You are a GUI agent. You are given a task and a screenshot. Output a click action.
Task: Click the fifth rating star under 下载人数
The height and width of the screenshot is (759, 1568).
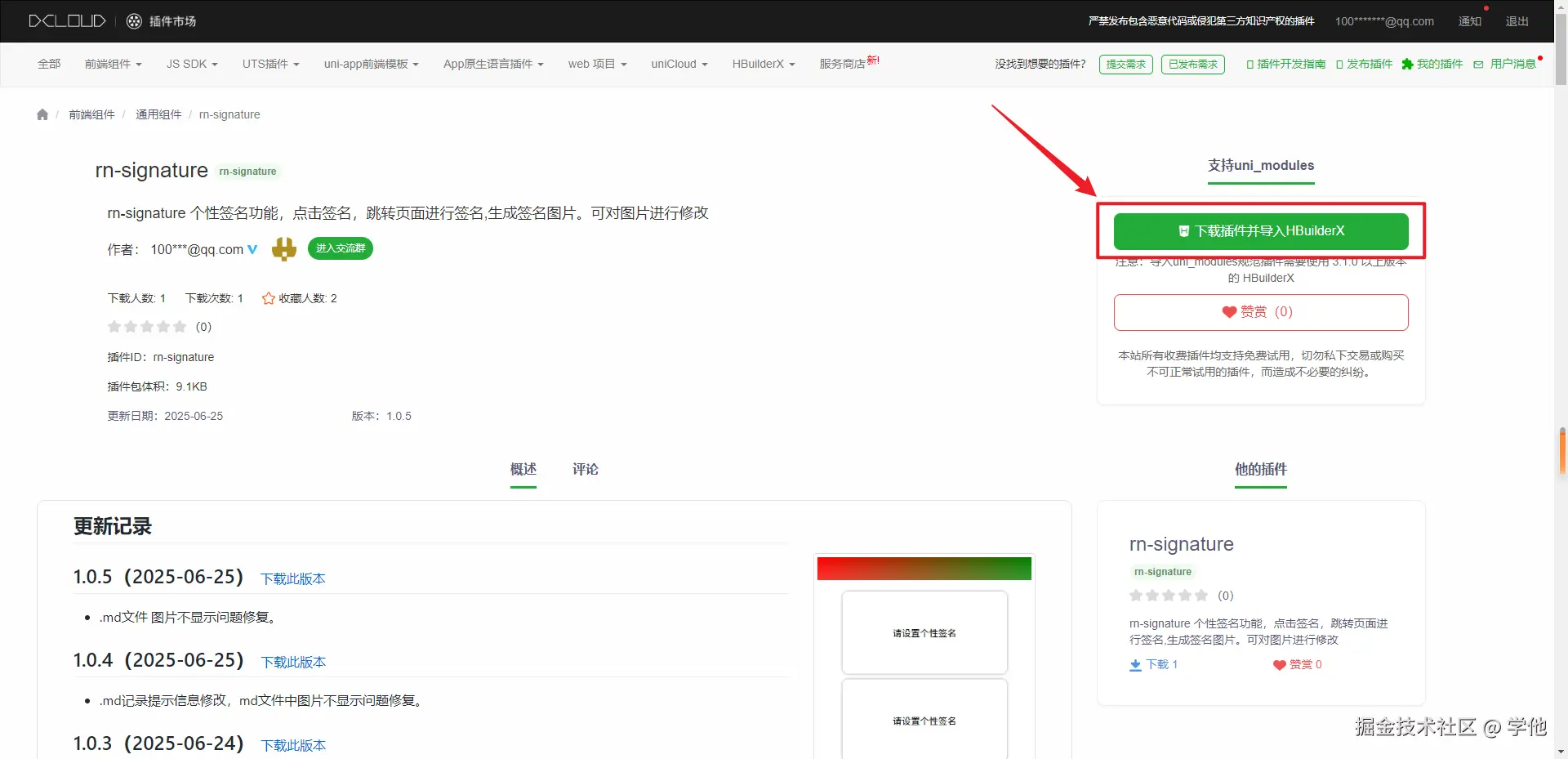click(180, 327)
